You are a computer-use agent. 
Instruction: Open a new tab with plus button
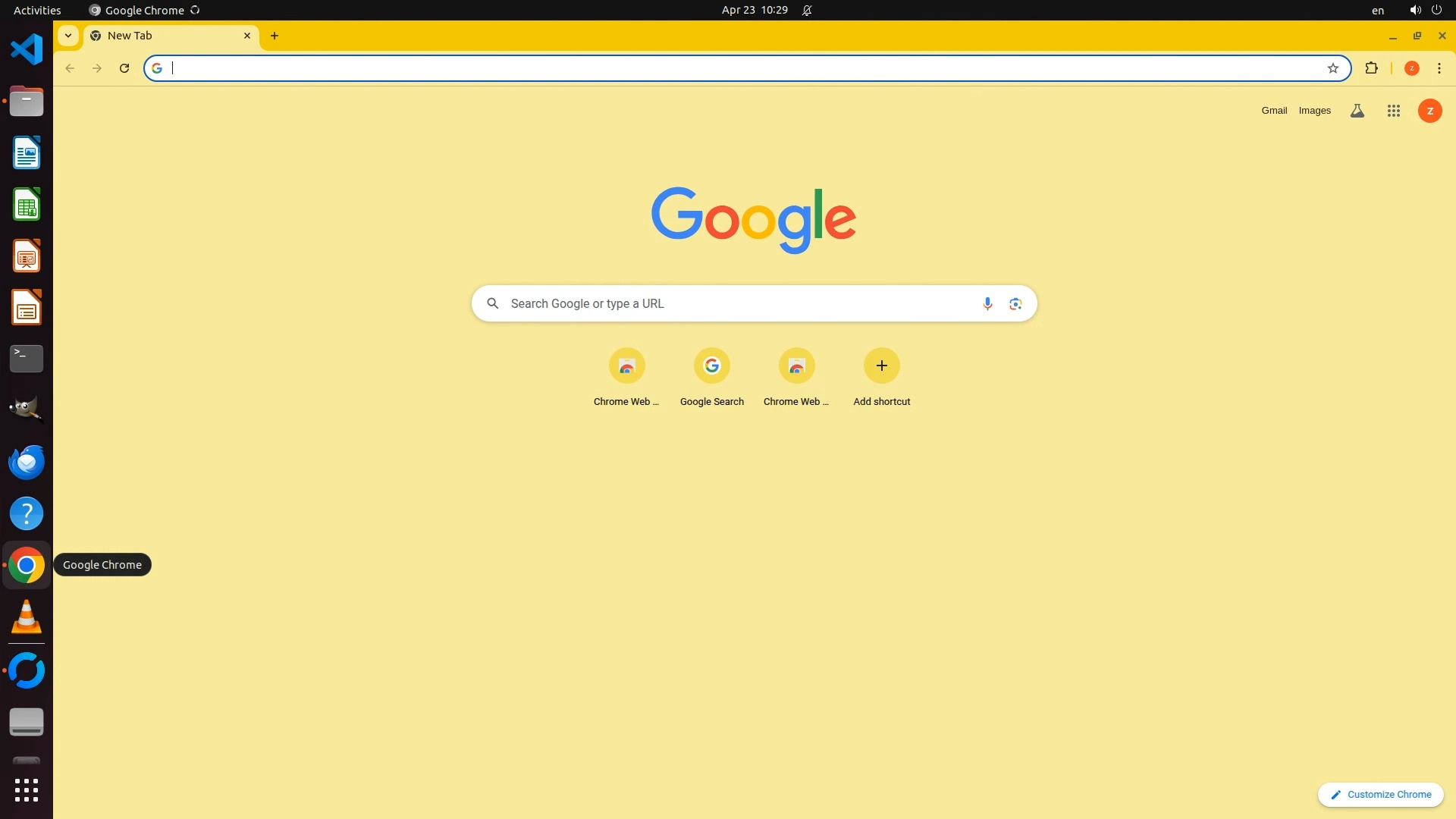(275, 36)
